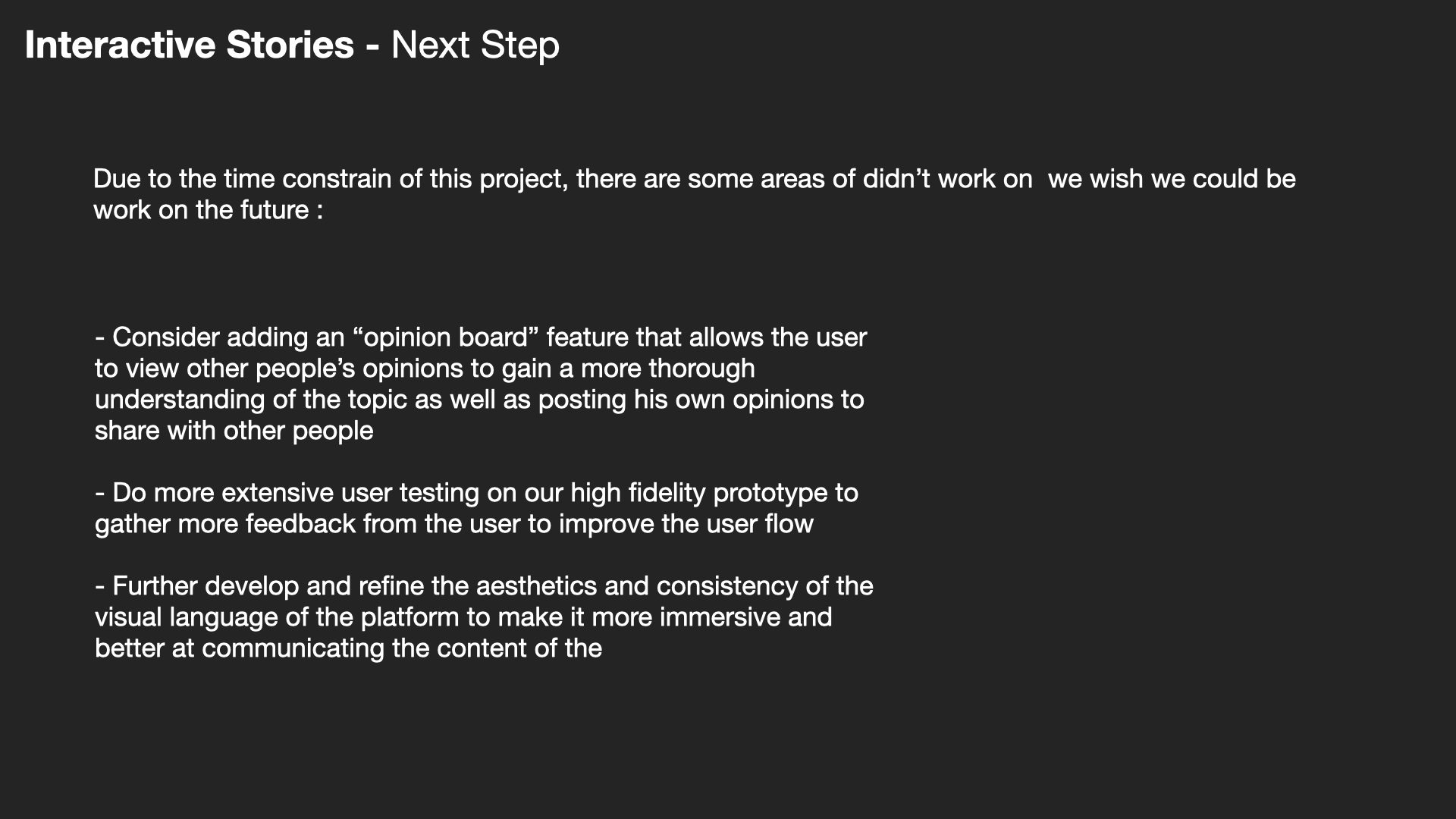Click the bold "Interactive Stories" title text
The width and height of the screenshot is (1456, 819).
(189, 45)
